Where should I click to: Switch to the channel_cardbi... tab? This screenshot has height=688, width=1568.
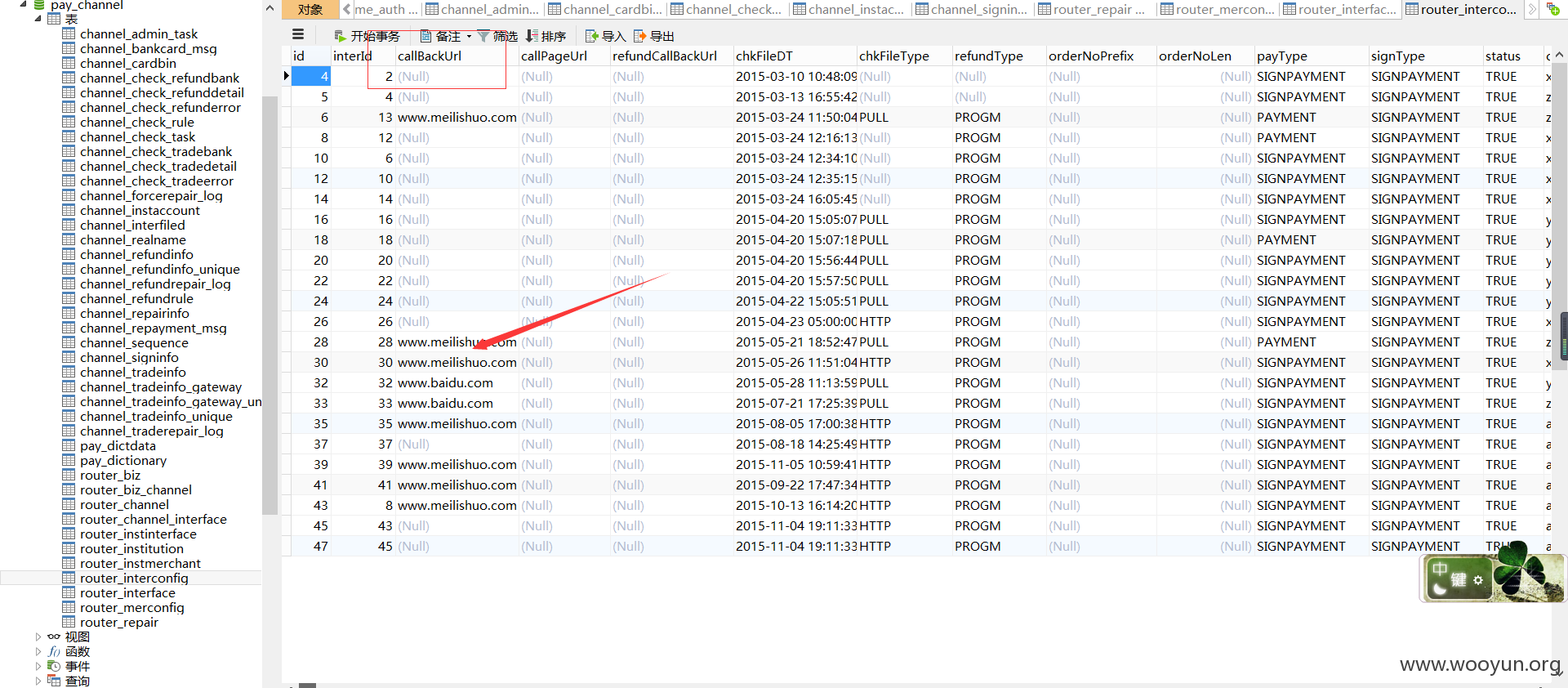[605, 9]
